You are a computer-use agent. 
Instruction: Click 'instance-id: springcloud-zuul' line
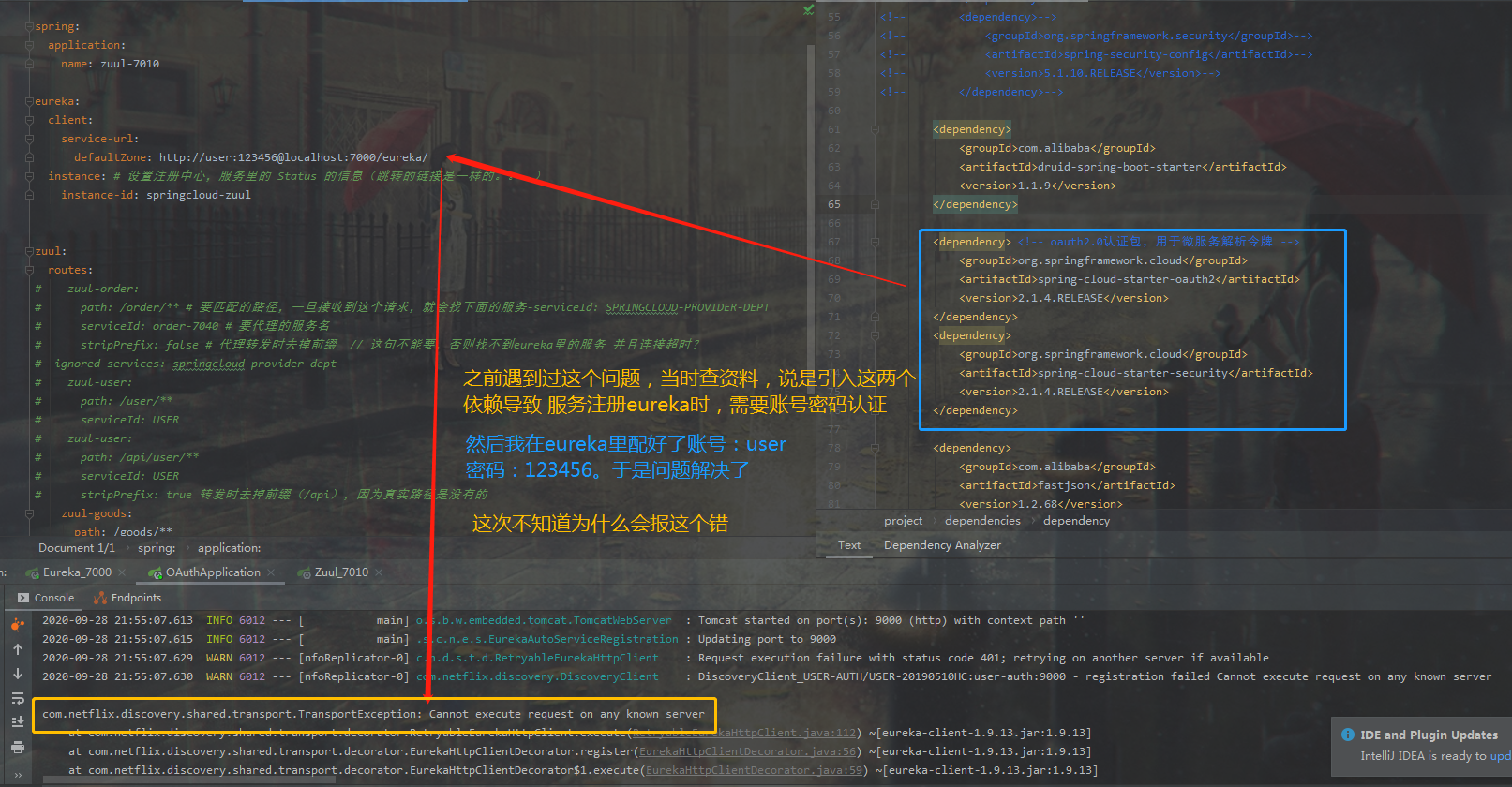(x=156, y=195)
